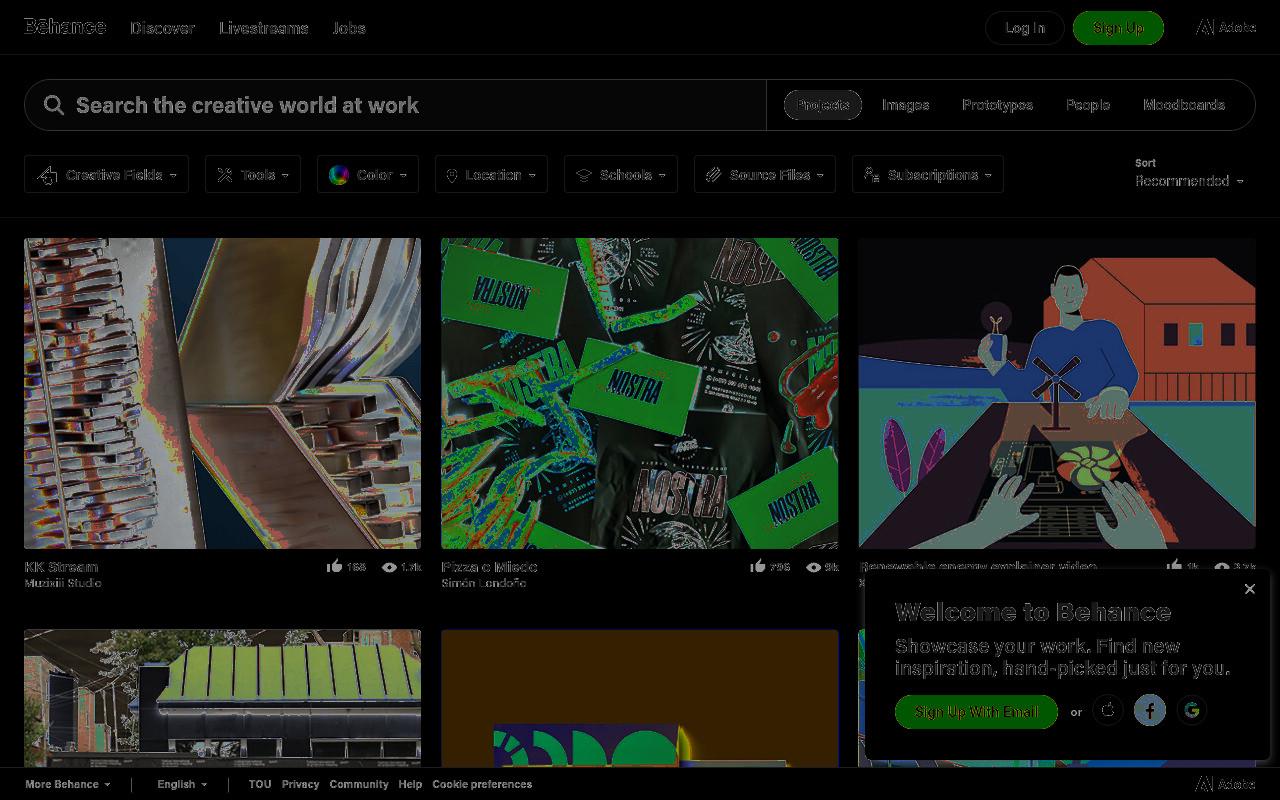Expand the Creative Fields dropdown
1280x800 pixels.
tap(107, 175)
